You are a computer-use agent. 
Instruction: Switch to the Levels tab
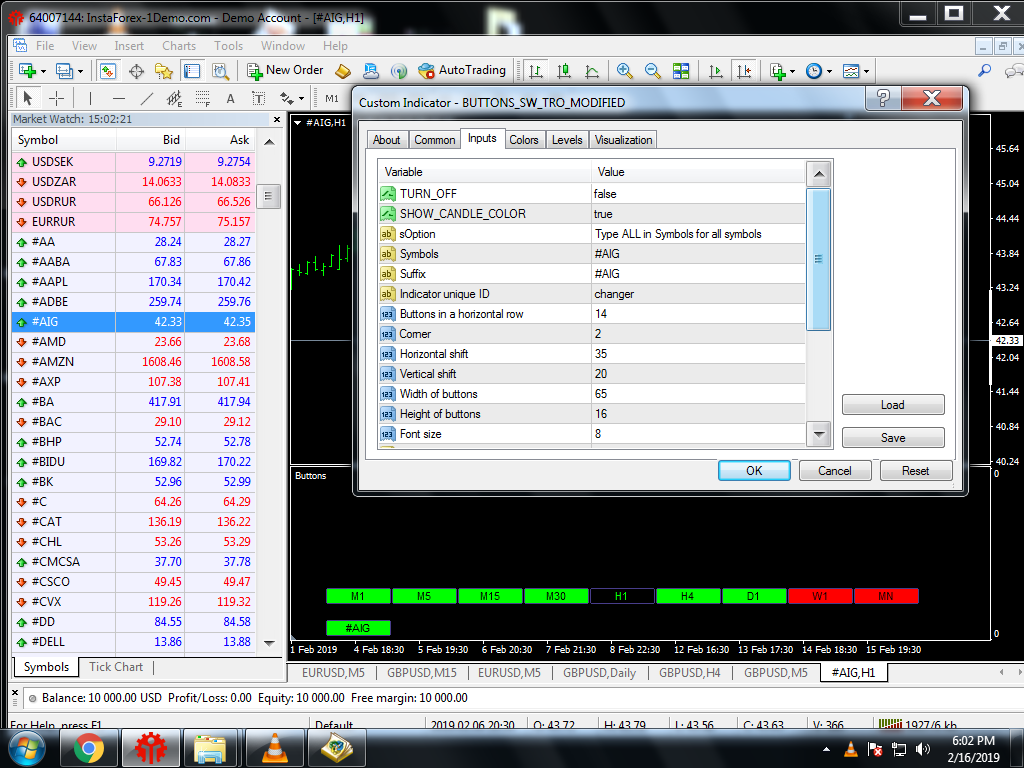point(567,140)
